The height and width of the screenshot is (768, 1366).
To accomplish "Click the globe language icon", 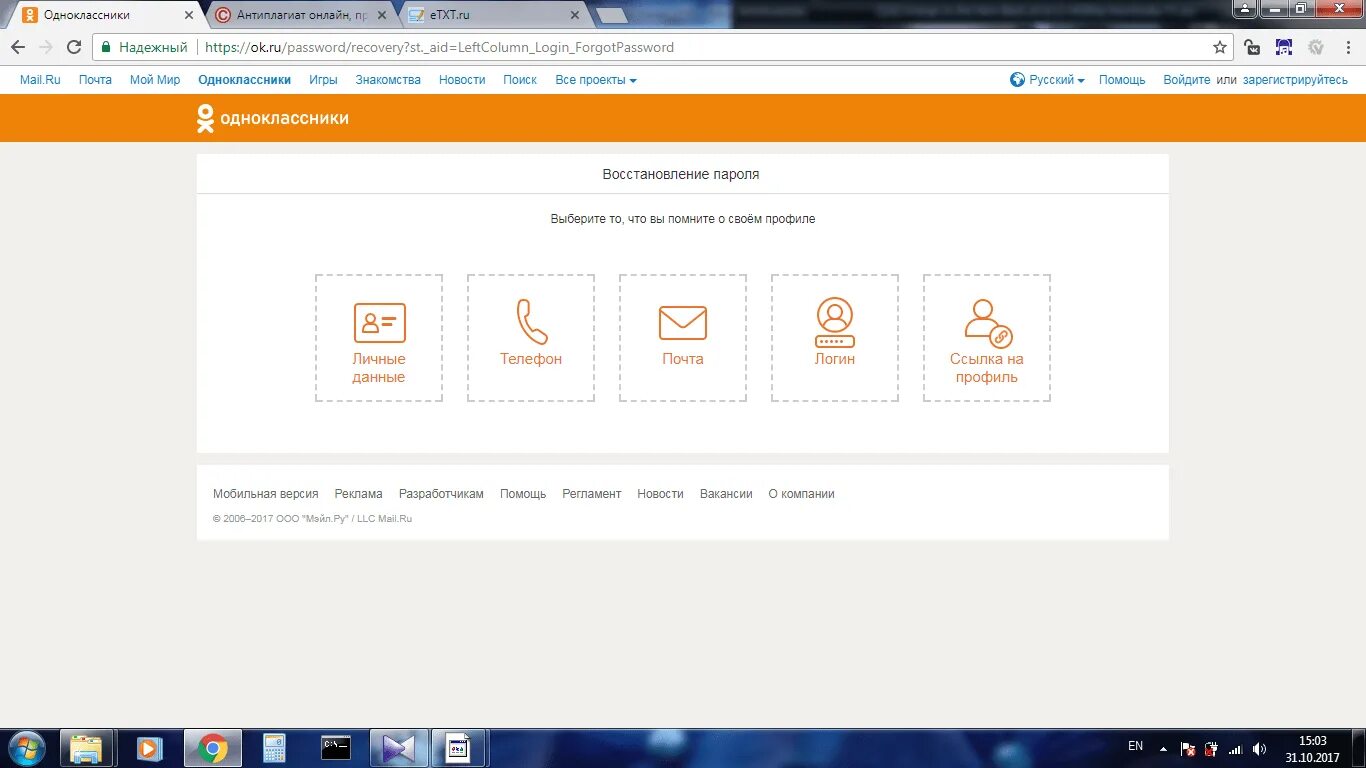I will click(x=1017, y=79).
